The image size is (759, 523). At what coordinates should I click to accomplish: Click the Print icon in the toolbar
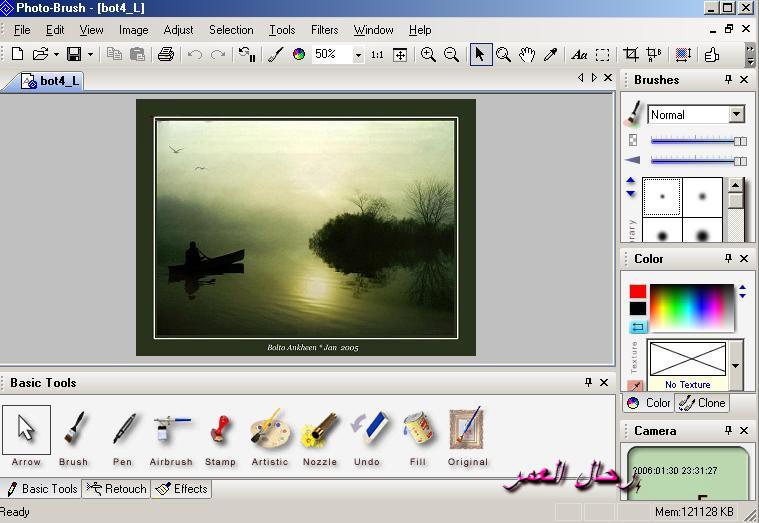tap(166, 55)
